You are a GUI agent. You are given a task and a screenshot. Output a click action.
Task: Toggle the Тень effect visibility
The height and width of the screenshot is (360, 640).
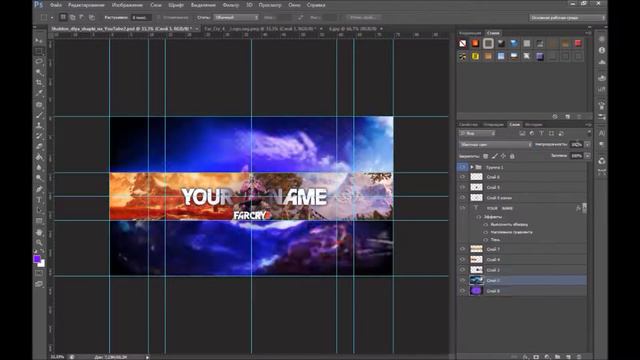pos(486,240)
